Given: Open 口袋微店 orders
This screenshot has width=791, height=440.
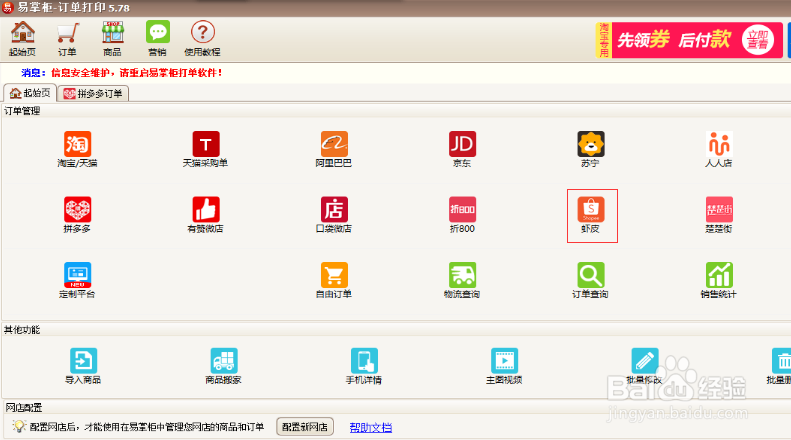Looking at the screenshot, I should (334, 215).
